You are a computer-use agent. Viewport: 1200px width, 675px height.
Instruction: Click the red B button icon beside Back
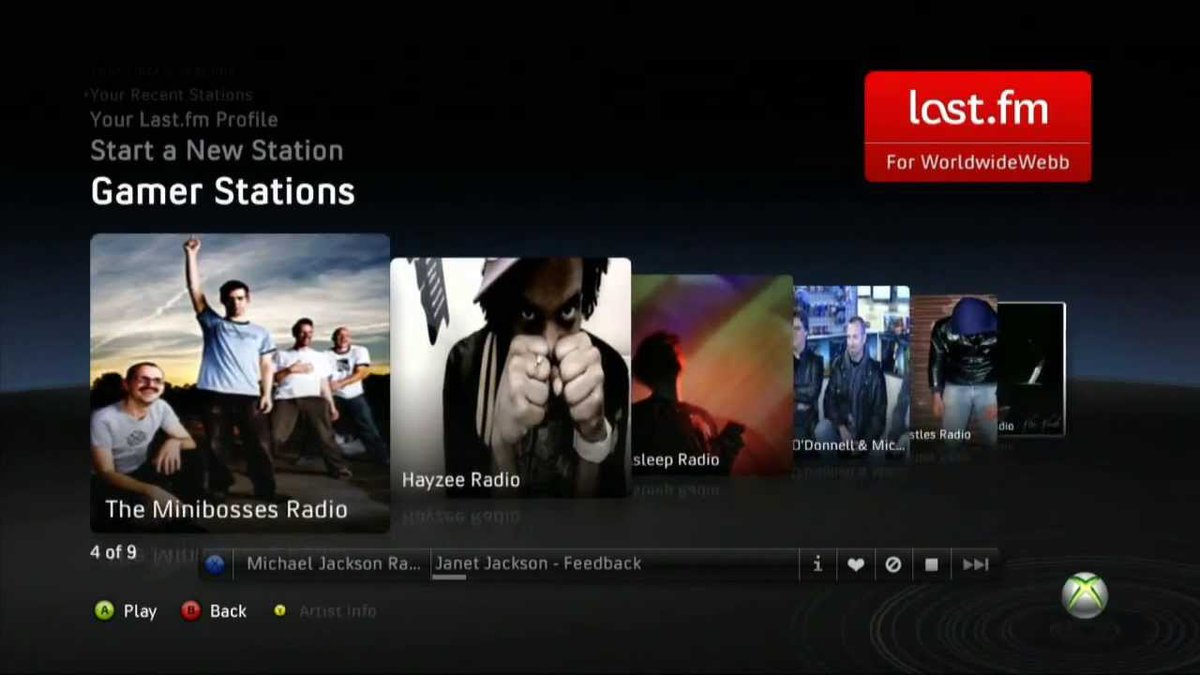(x=191, y=611)
